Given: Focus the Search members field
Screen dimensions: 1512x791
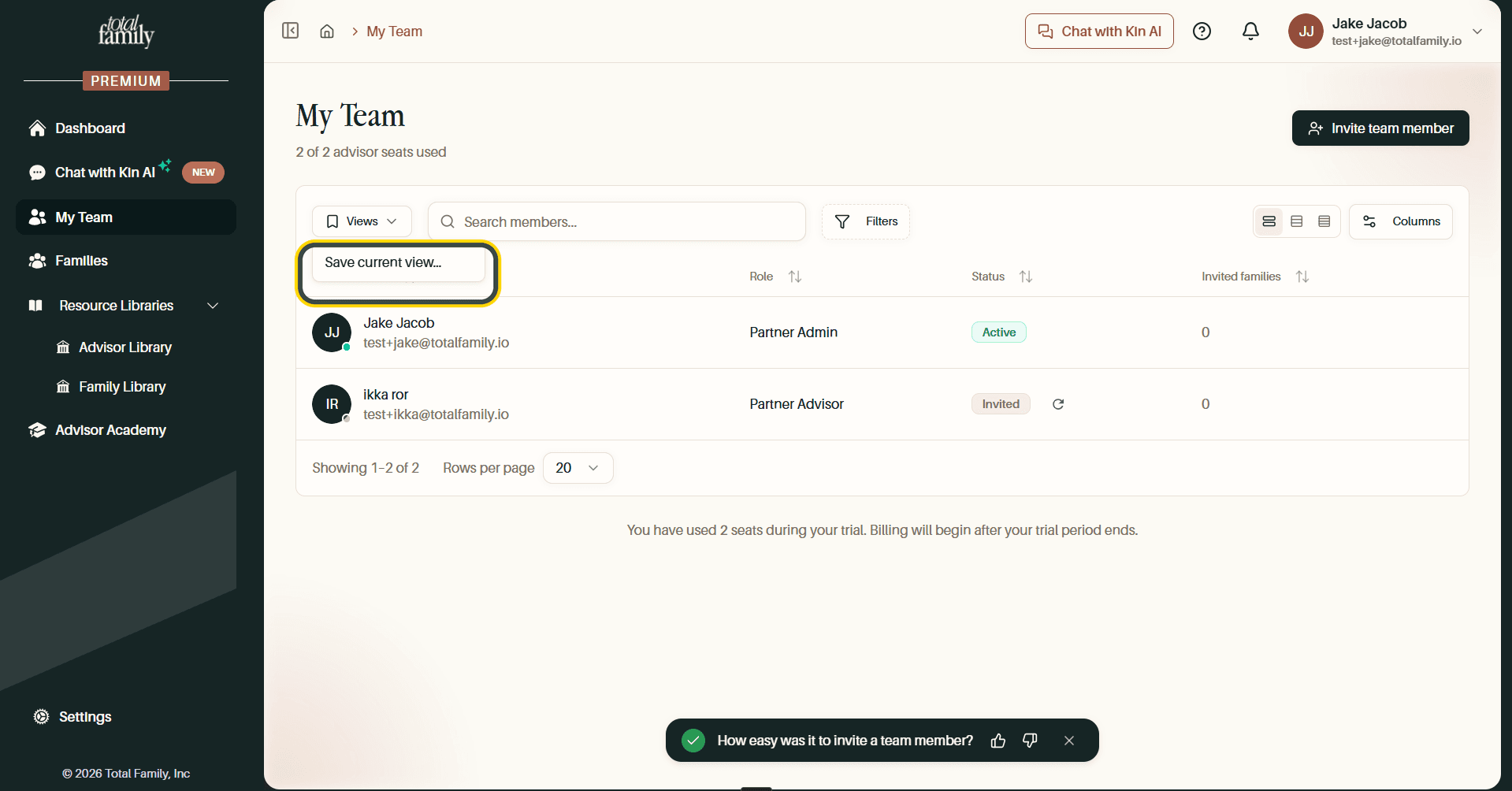Looking at the screenshot, I should 617,221.
